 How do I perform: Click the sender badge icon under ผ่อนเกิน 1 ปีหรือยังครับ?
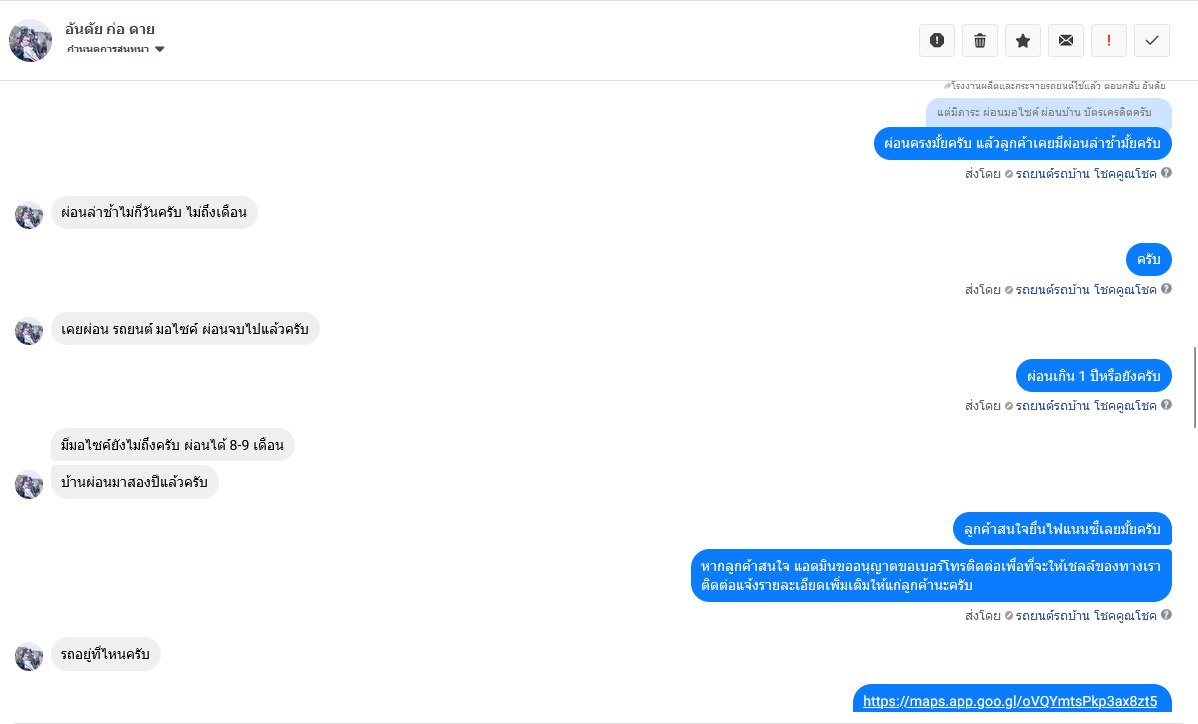coord(1008,406)
